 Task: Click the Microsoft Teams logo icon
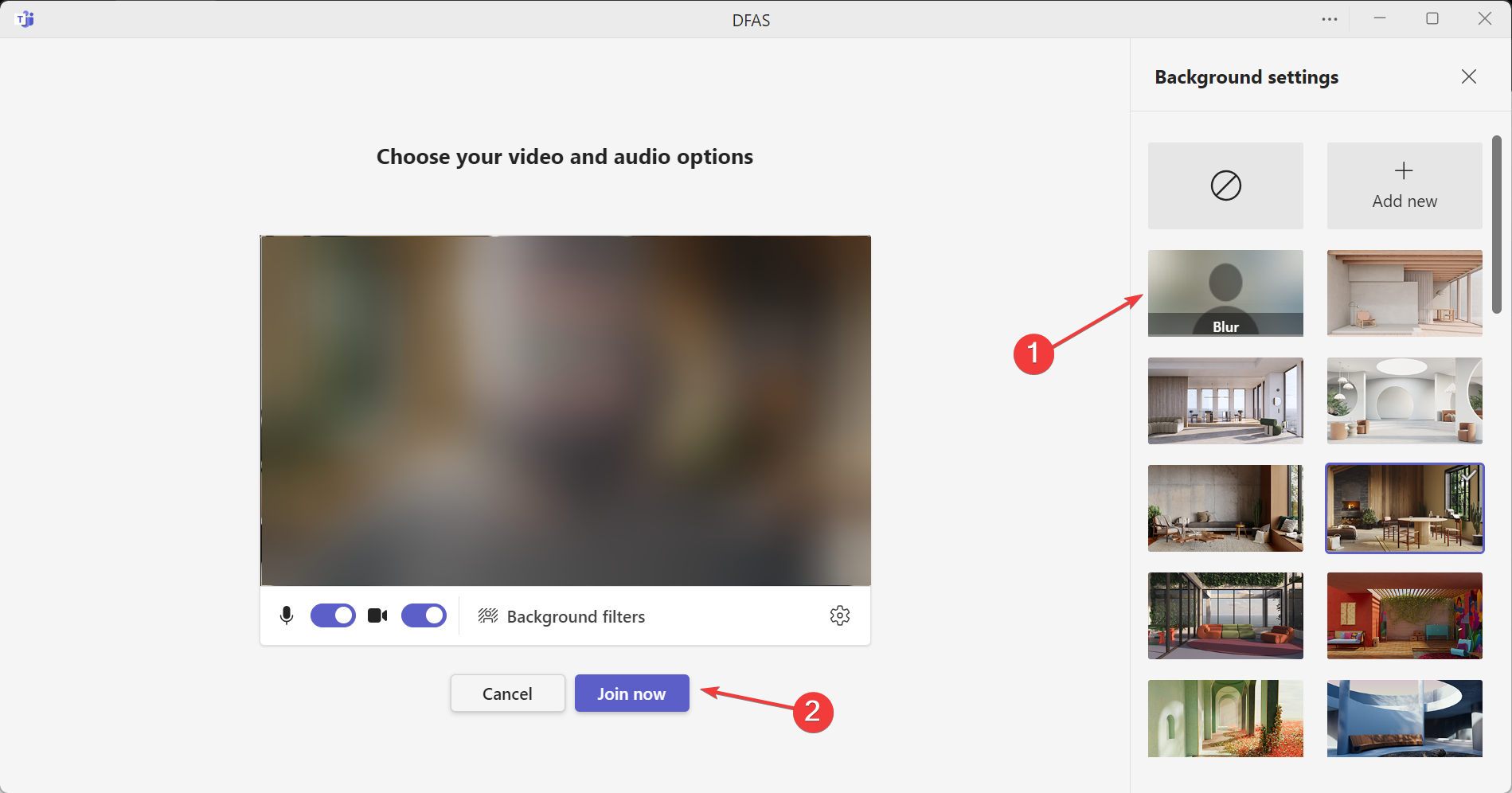click(25, 19)
